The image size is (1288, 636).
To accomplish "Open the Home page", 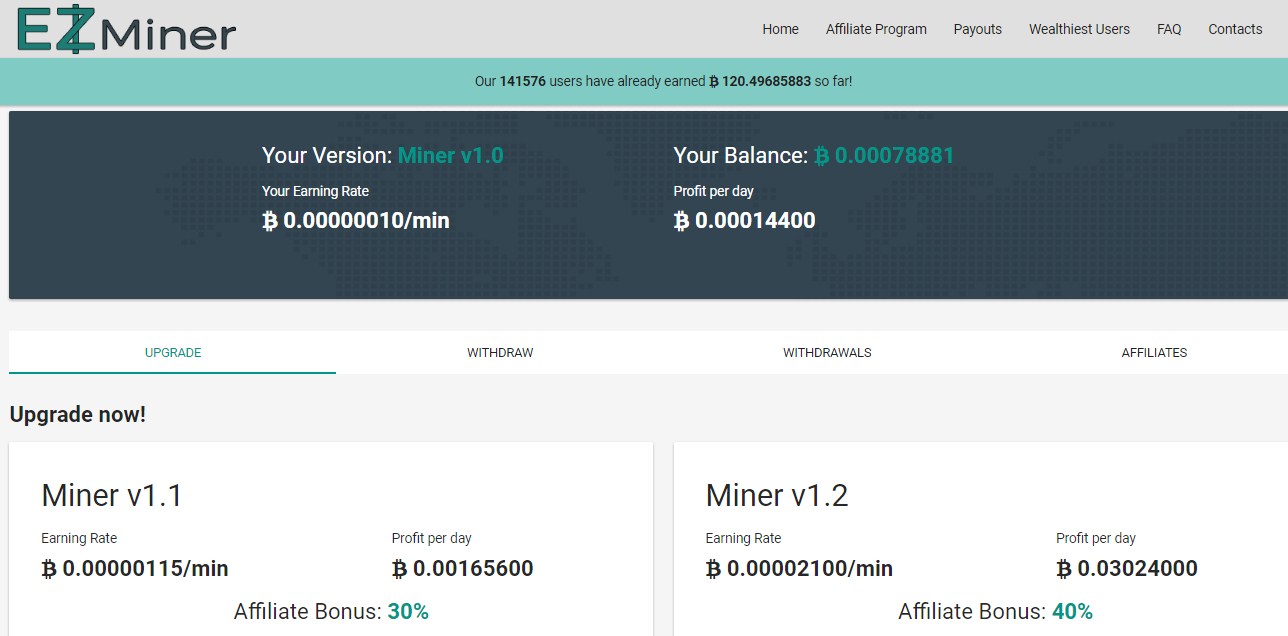I will pos(780,29).
